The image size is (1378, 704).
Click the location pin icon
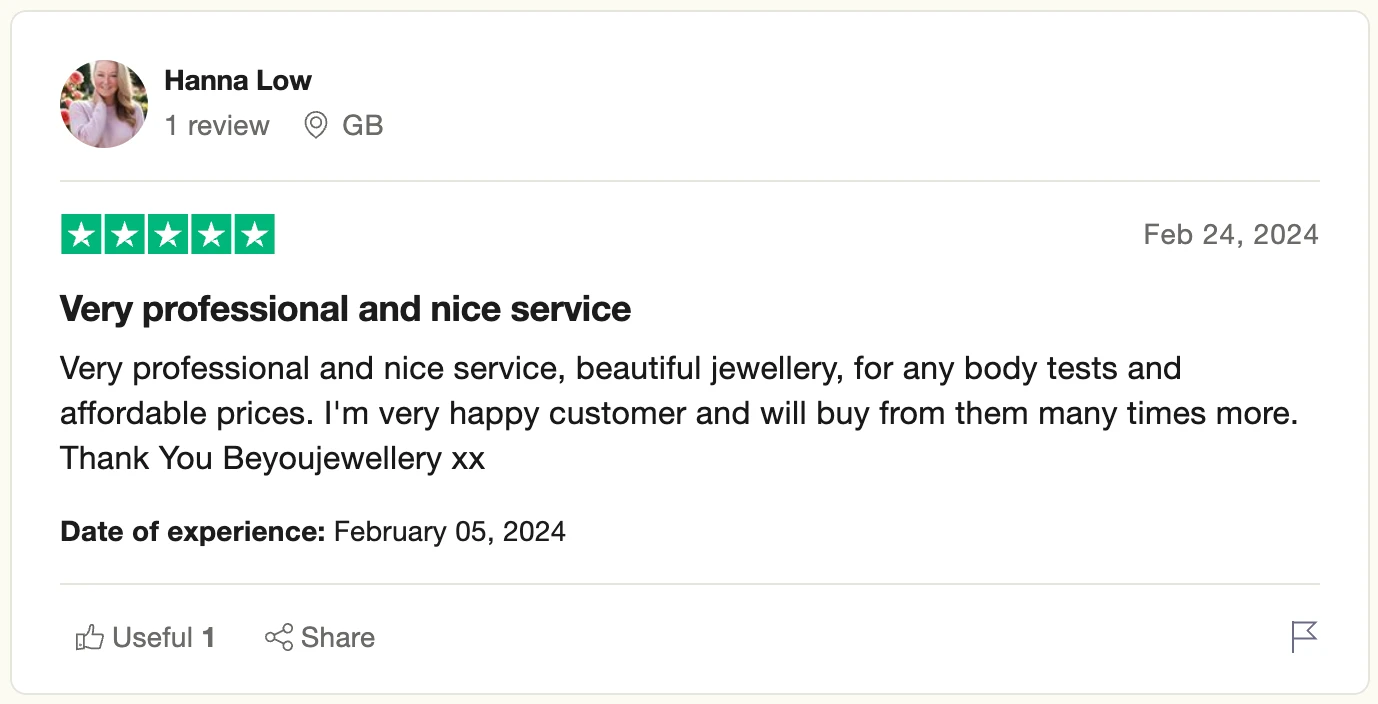pyautogui.click(x=316, y=126)
